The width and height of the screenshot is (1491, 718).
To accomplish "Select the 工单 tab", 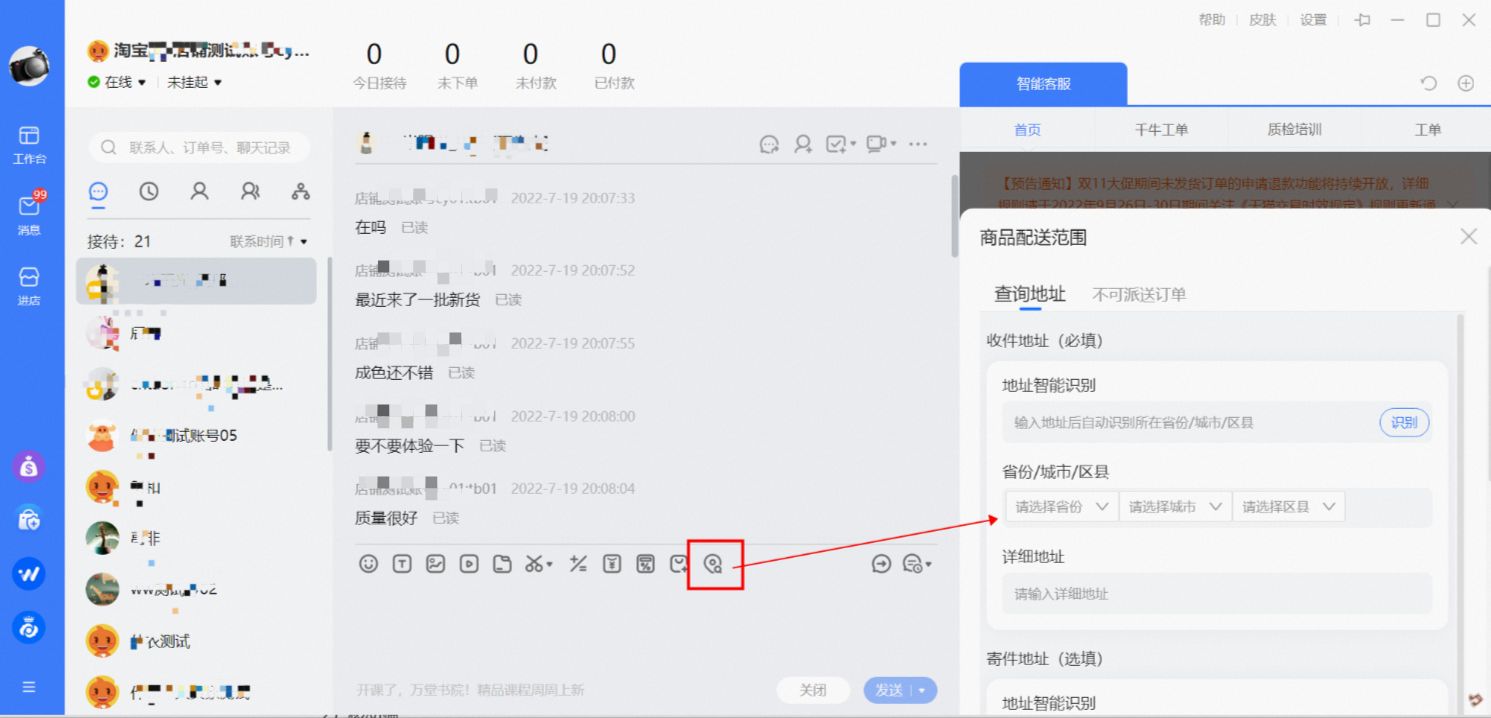I will tap(1427, 130).
